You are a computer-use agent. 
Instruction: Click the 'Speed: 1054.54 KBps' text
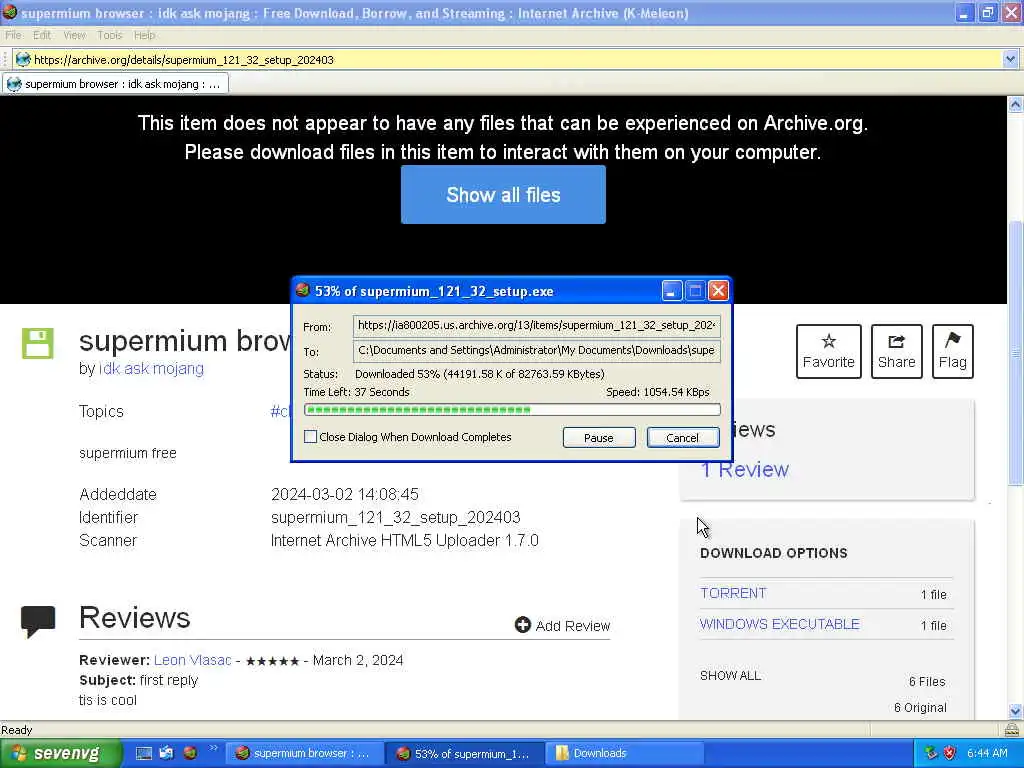click(658, 392)
